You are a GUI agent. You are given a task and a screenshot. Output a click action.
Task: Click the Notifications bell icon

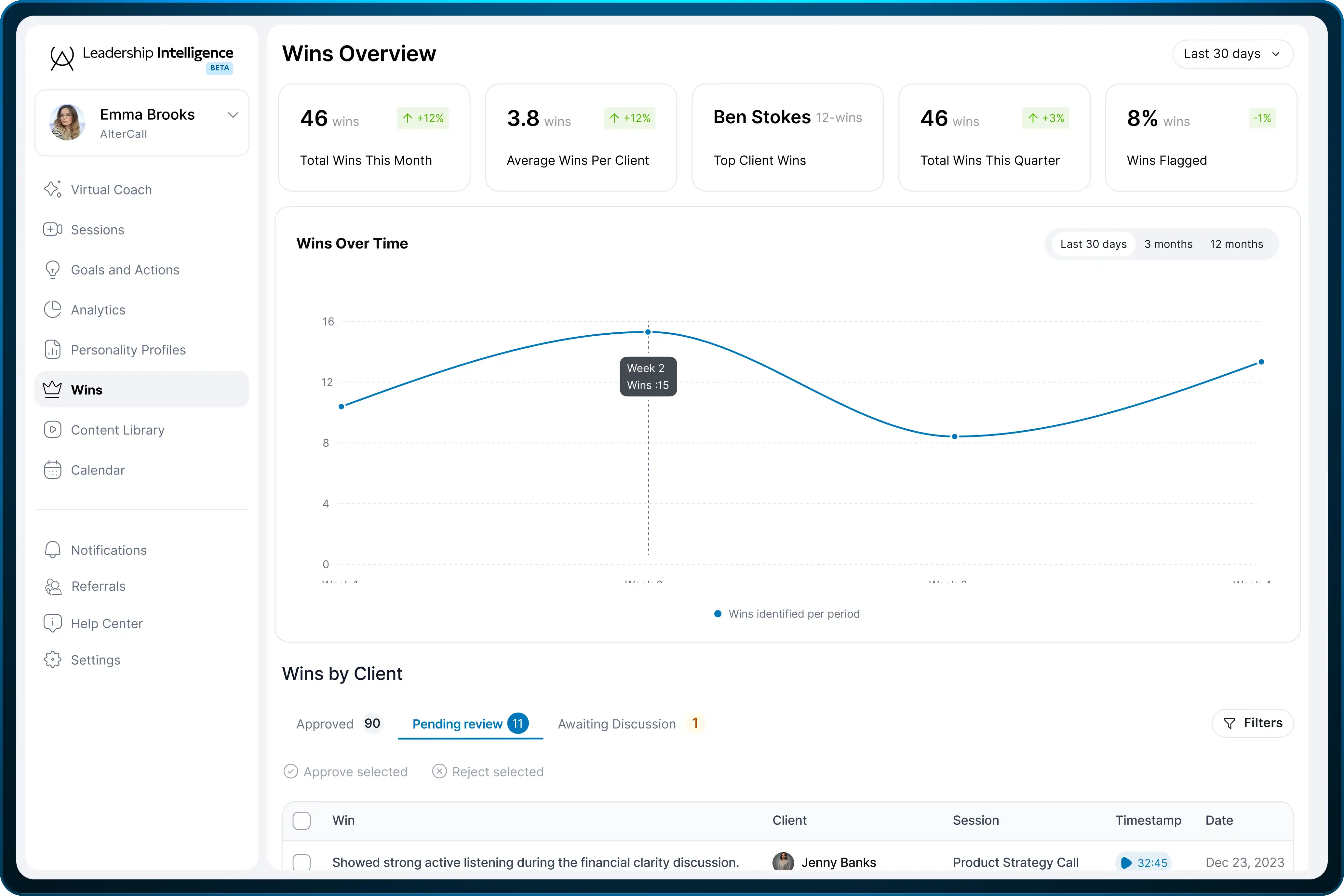(53, 550)
